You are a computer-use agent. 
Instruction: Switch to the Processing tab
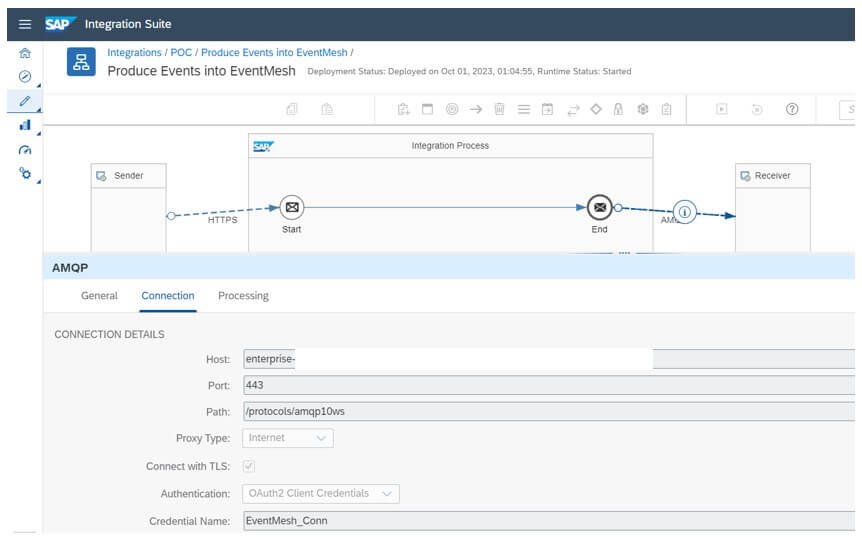244,296
